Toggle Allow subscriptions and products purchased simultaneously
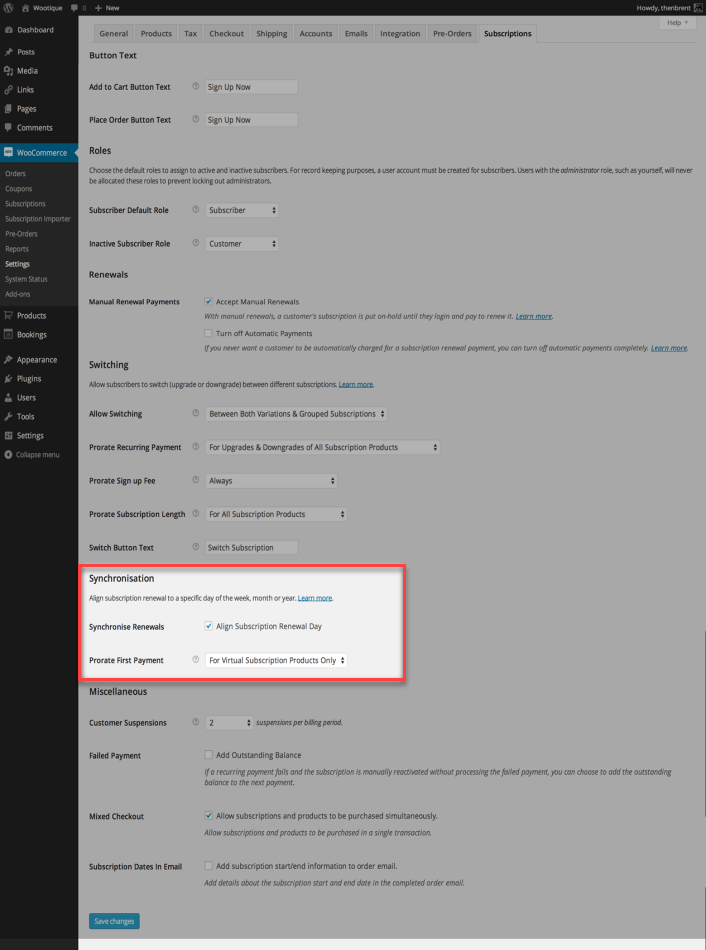Viewport: 706px width, 950px height. point(208,815)
